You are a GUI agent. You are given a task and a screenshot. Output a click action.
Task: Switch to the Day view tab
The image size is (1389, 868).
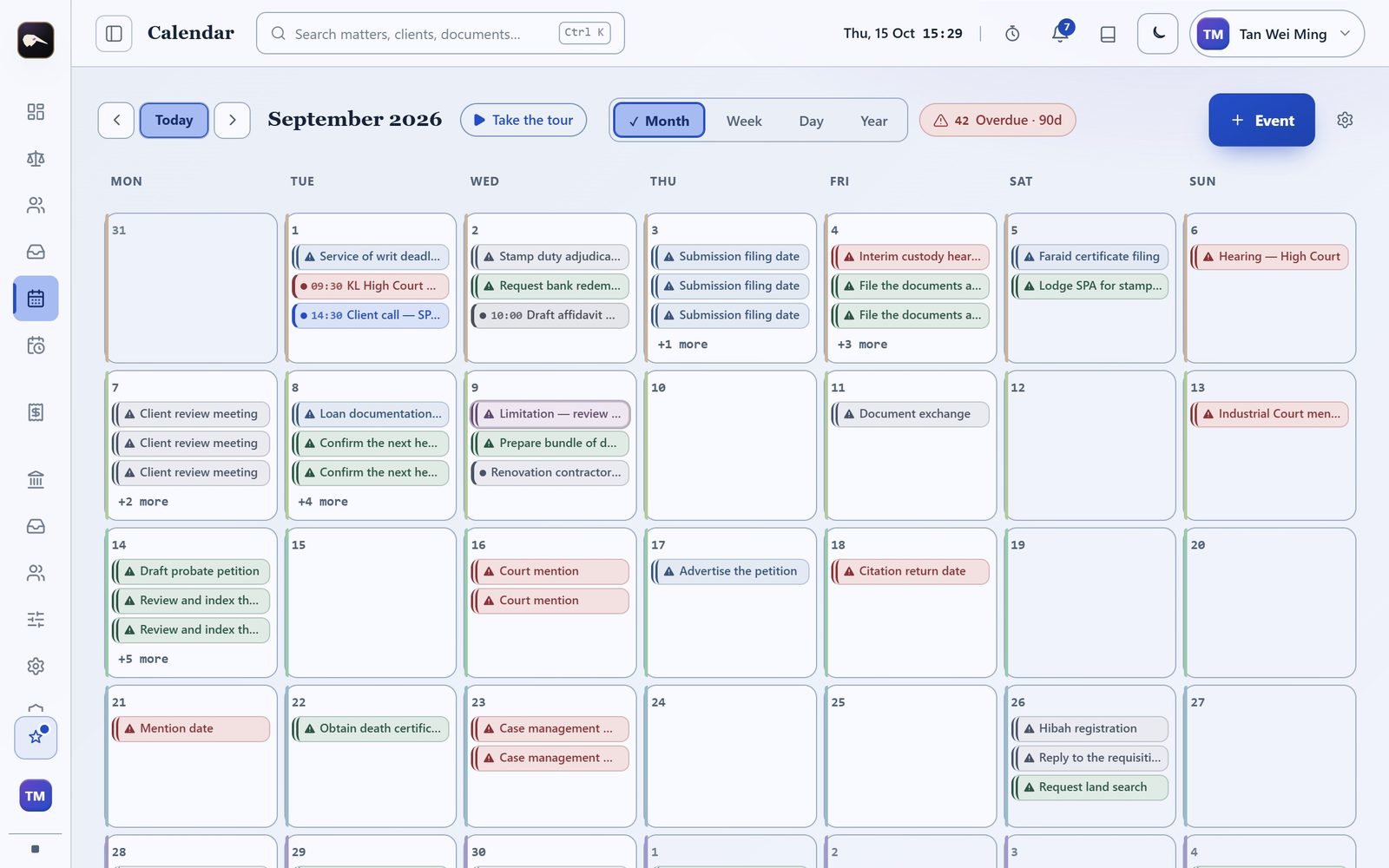pyautogui.click(x=811, y=121)
